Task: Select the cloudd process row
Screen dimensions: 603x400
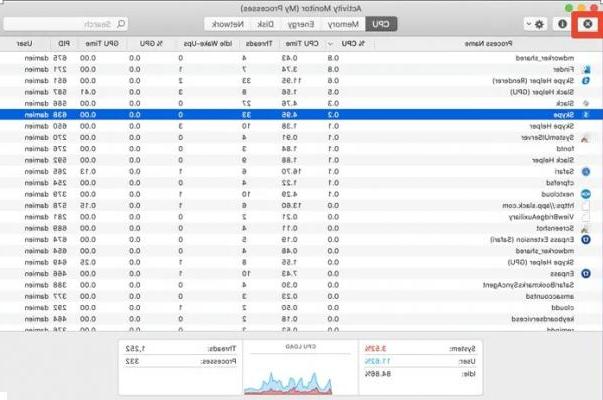Action: click(302, 308)
